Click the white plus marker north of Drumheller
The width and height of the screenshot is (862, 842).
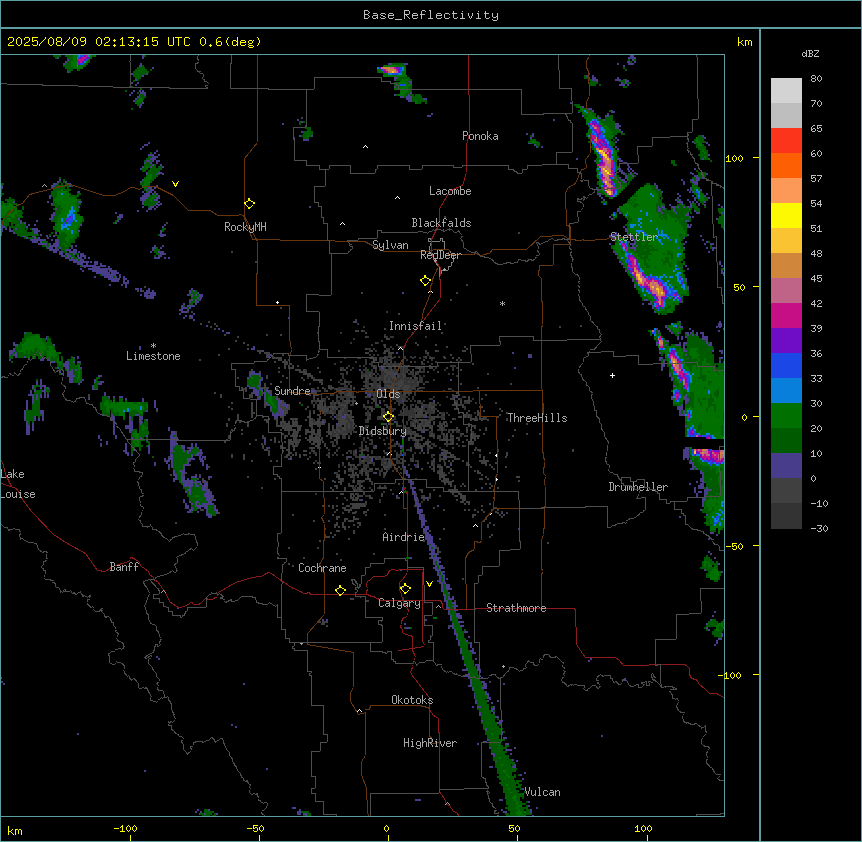[612, 375]
